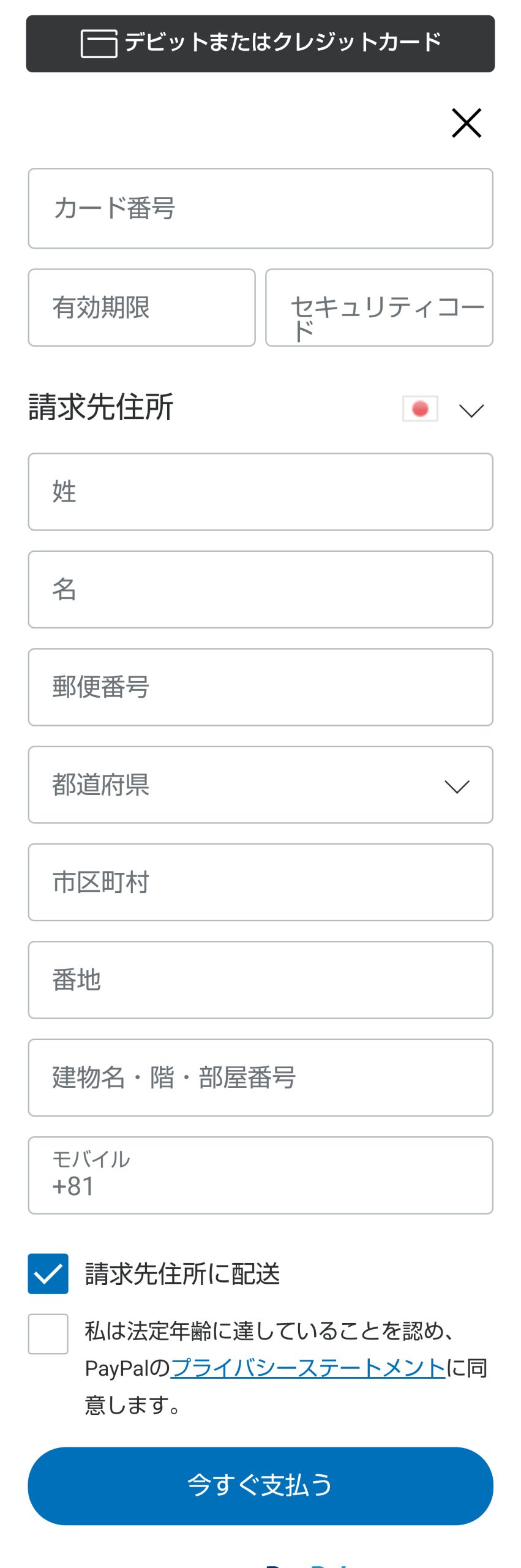The image size is (521, 1568).
Task: Select デビットまたはクレジットカード button
Action: pos(260,43)
